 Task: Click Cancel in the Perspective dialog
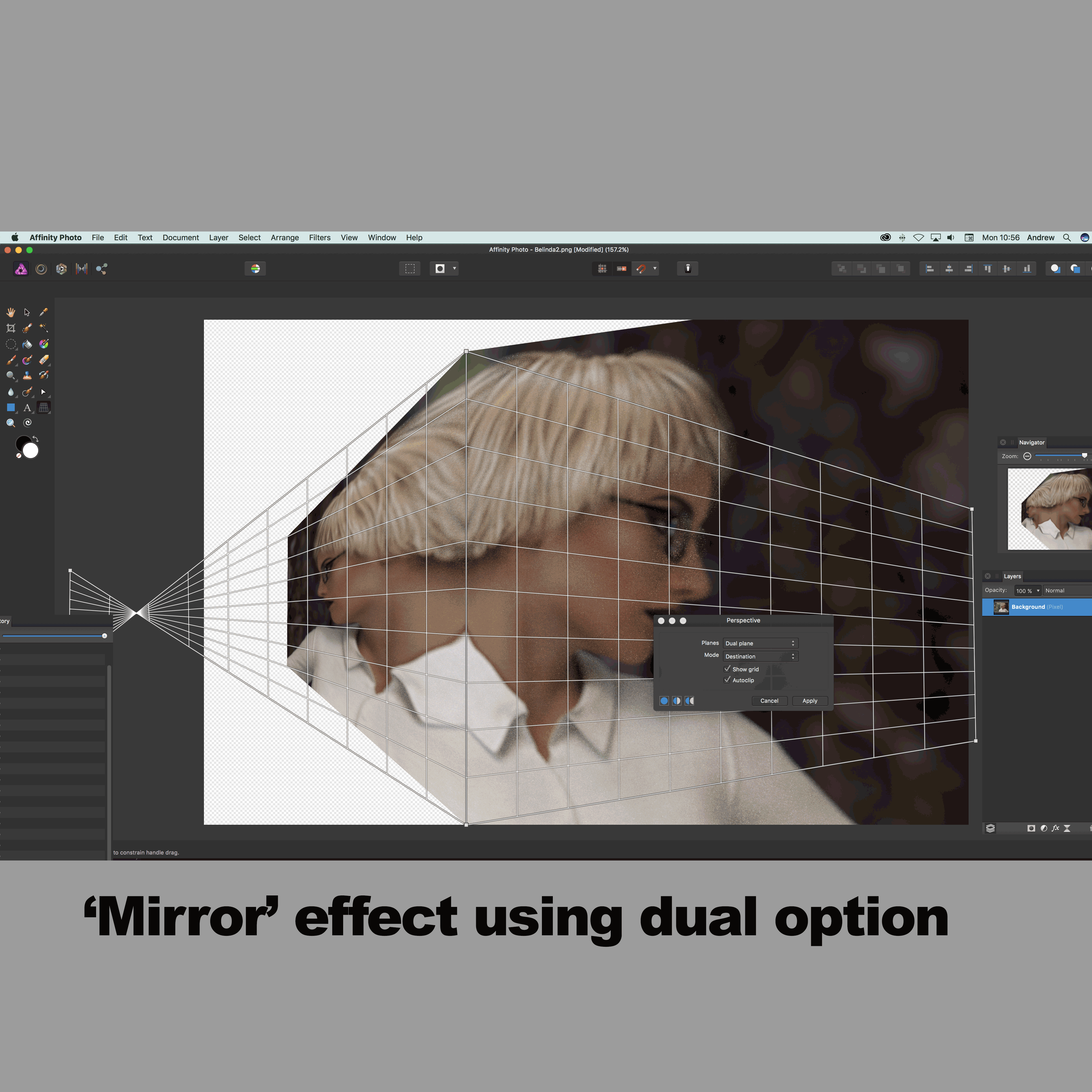[769, 701]
